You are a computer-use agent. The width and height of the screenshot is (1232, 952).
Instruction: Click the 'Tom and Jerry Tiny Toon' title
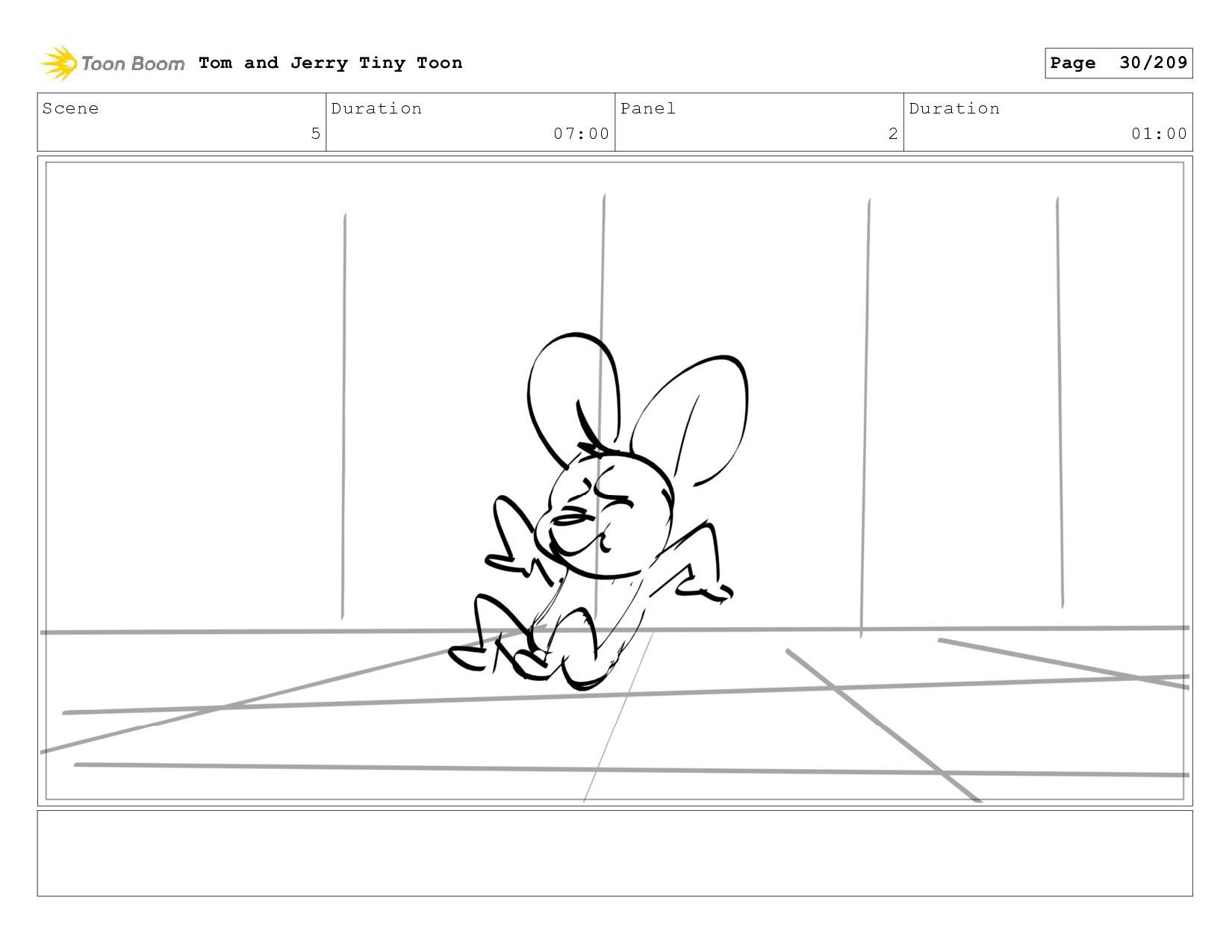(x=331, y=63)
